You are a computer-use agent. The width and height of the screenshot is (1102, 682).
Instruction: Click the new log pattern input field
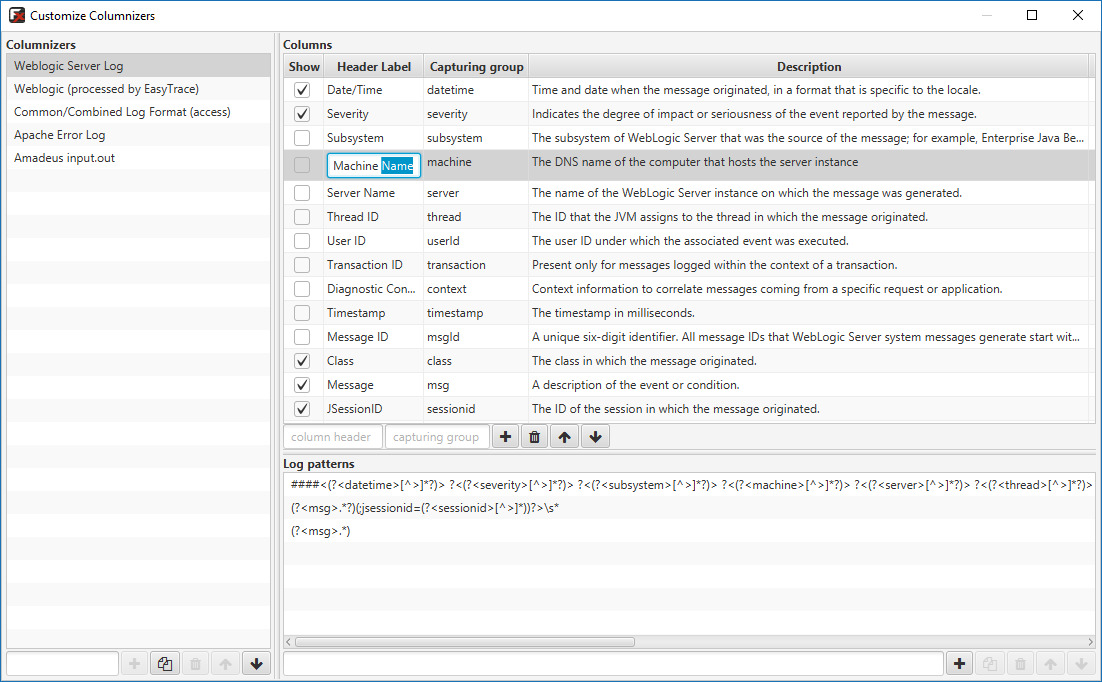coord(614,663)
